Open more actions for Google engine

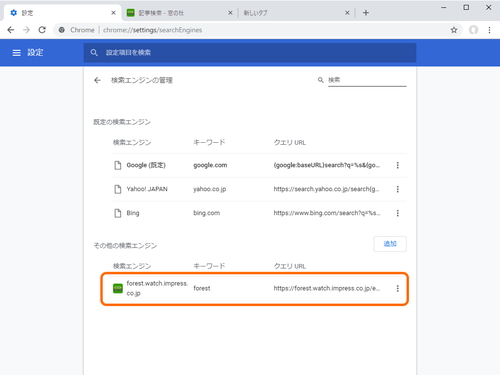pyautogui.click(x=397, y=165)
